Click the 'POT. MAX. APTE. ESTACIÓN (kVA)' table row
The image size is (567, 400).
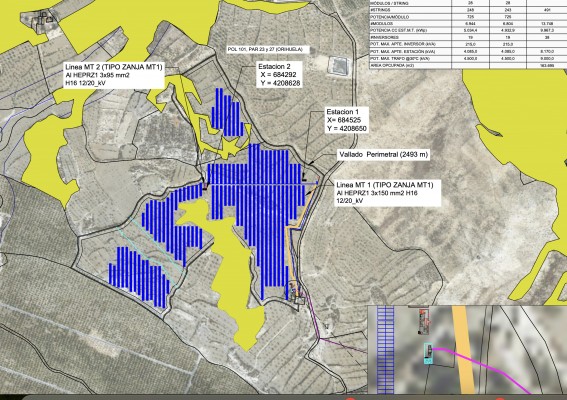pyautogui.click(x=468, y=51)
